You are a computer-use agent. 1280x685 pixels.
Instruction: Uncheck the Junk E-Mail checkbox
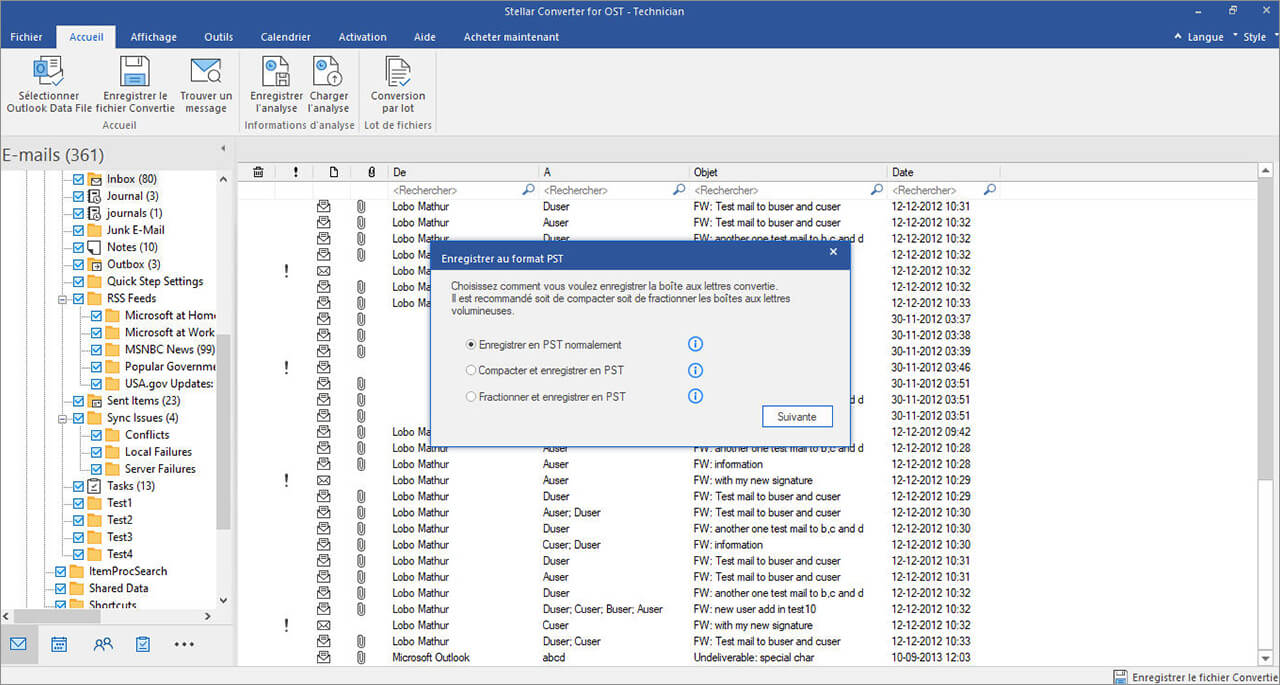pyautogui.click(x=78, y=230)
